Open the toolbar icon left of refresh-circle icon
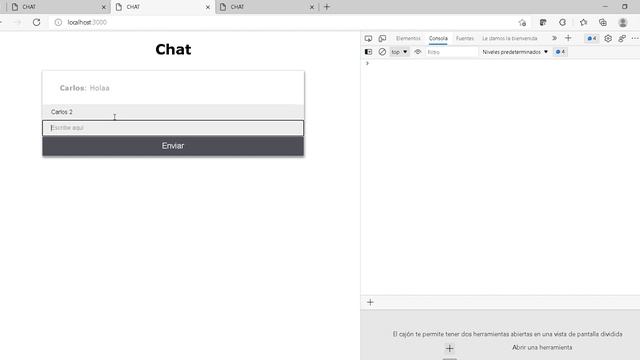The image size is (640, 360). pyautogui.click(x=543, y=22)
